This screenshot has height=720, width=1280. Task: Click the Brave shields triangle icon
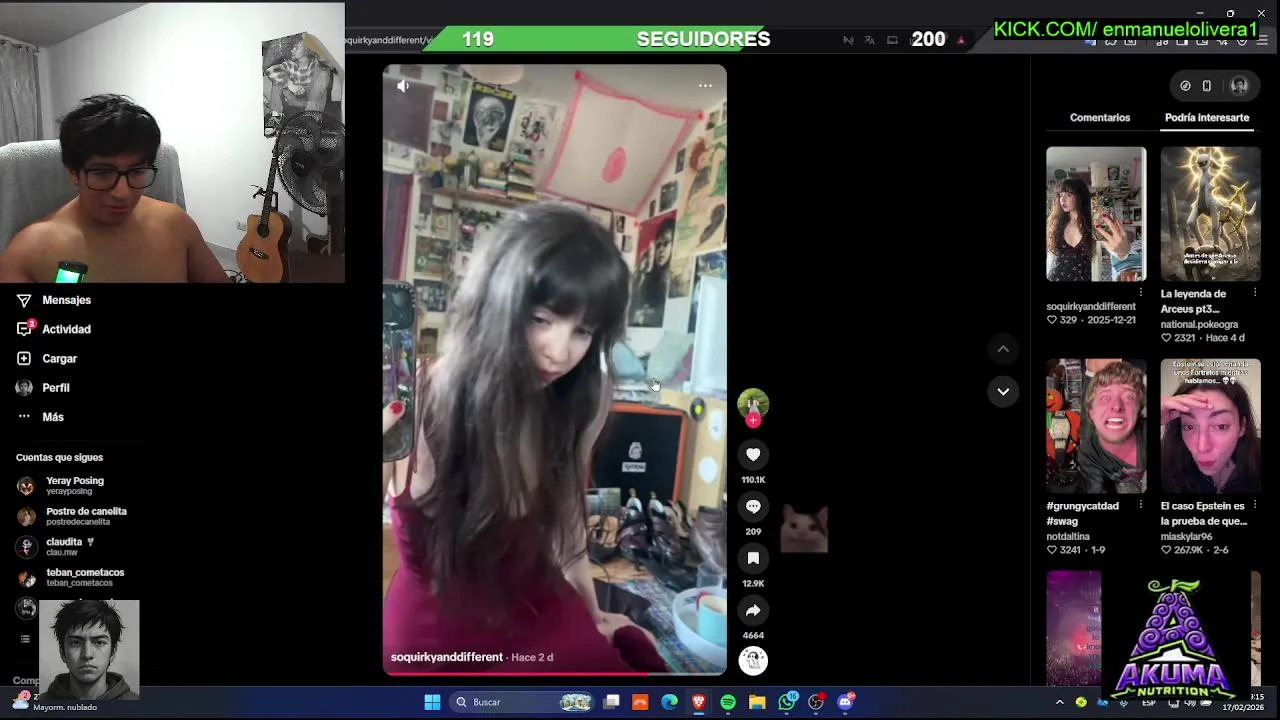click(x=961, y=40)
